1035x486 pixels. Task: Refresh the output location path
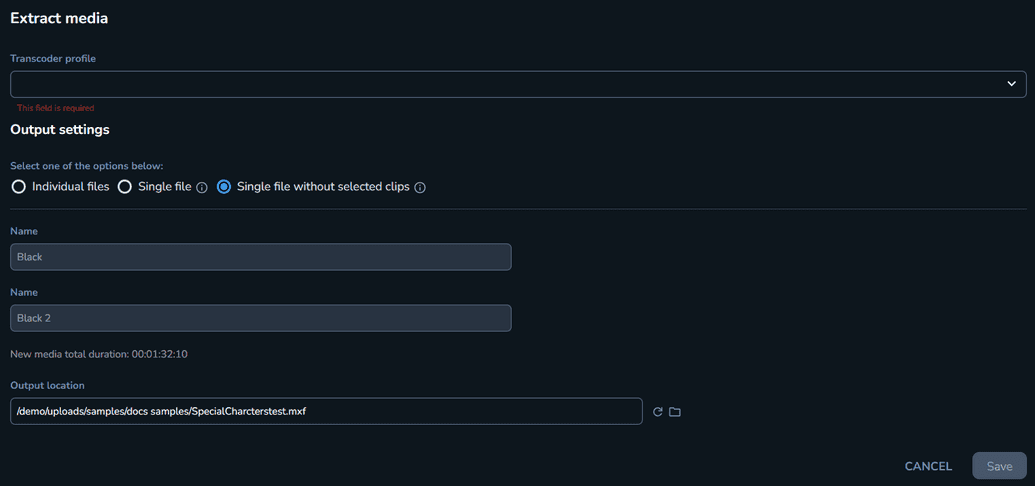pyautogui.click(x=657, y=412)
